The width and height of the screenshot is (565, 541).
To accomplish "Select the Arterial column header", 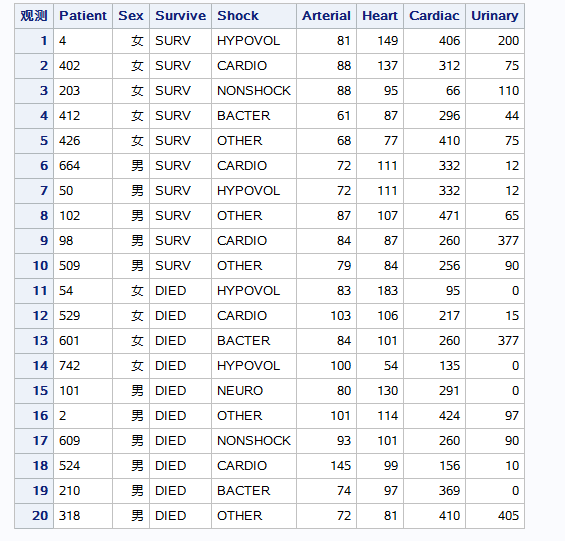I will [326, 16].
